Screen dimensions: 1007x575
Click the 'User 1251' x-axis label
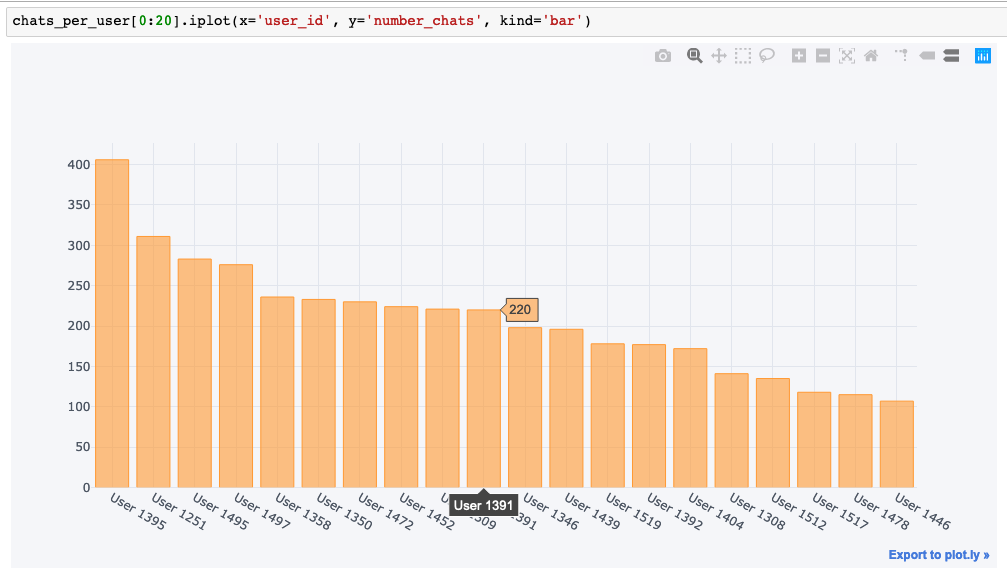point(179,511)
